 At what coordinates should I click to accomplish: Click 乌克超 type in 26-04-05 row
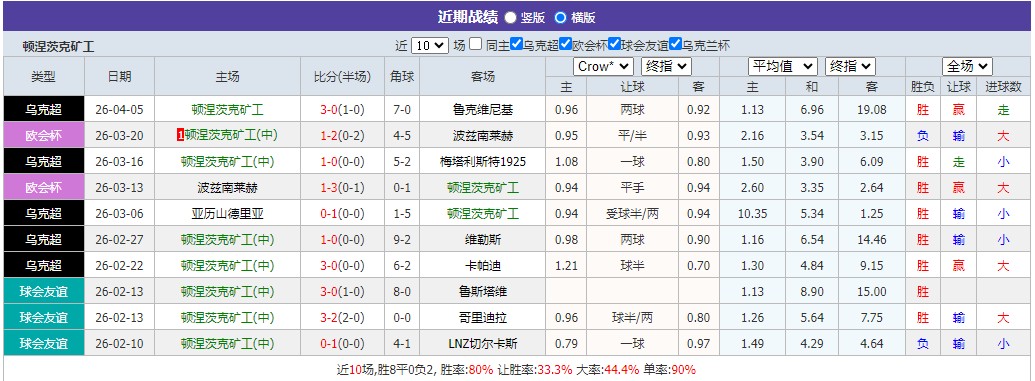click(x=44, y=110)
